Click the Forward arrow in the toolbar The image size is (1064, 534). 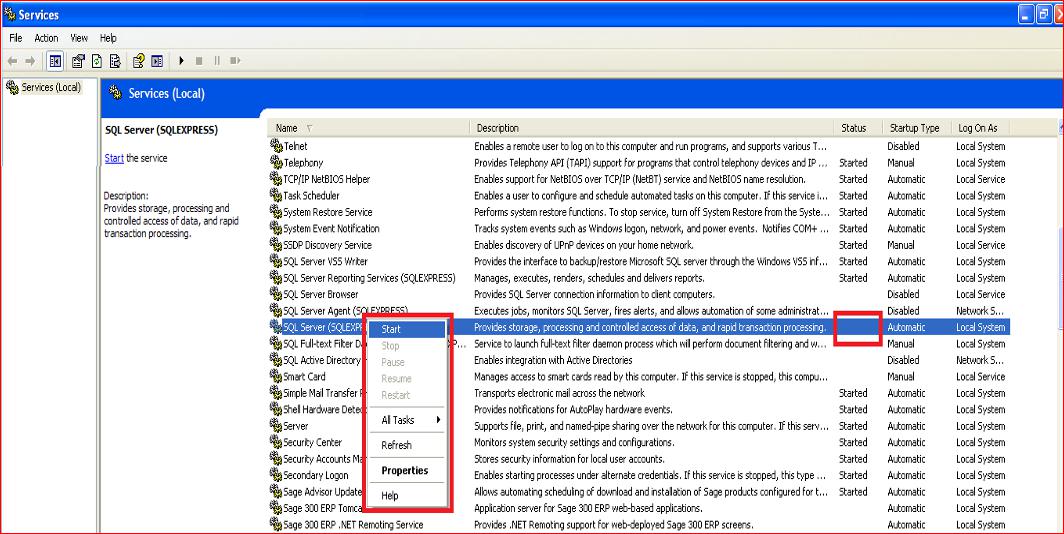pyautogui.click(x=30, y=61)
